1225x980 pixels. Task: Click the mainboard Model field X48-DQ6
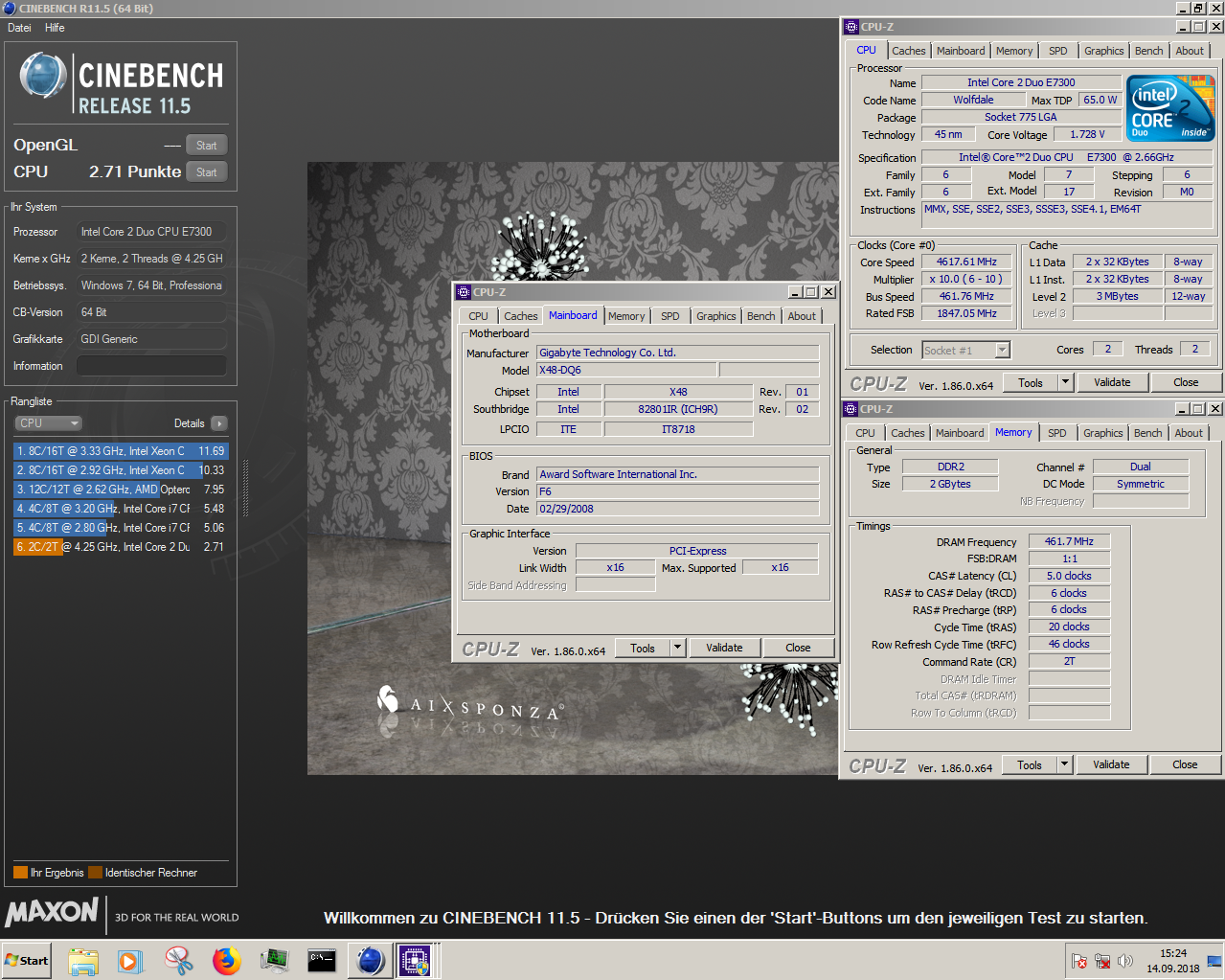click(x=626, y=370)
